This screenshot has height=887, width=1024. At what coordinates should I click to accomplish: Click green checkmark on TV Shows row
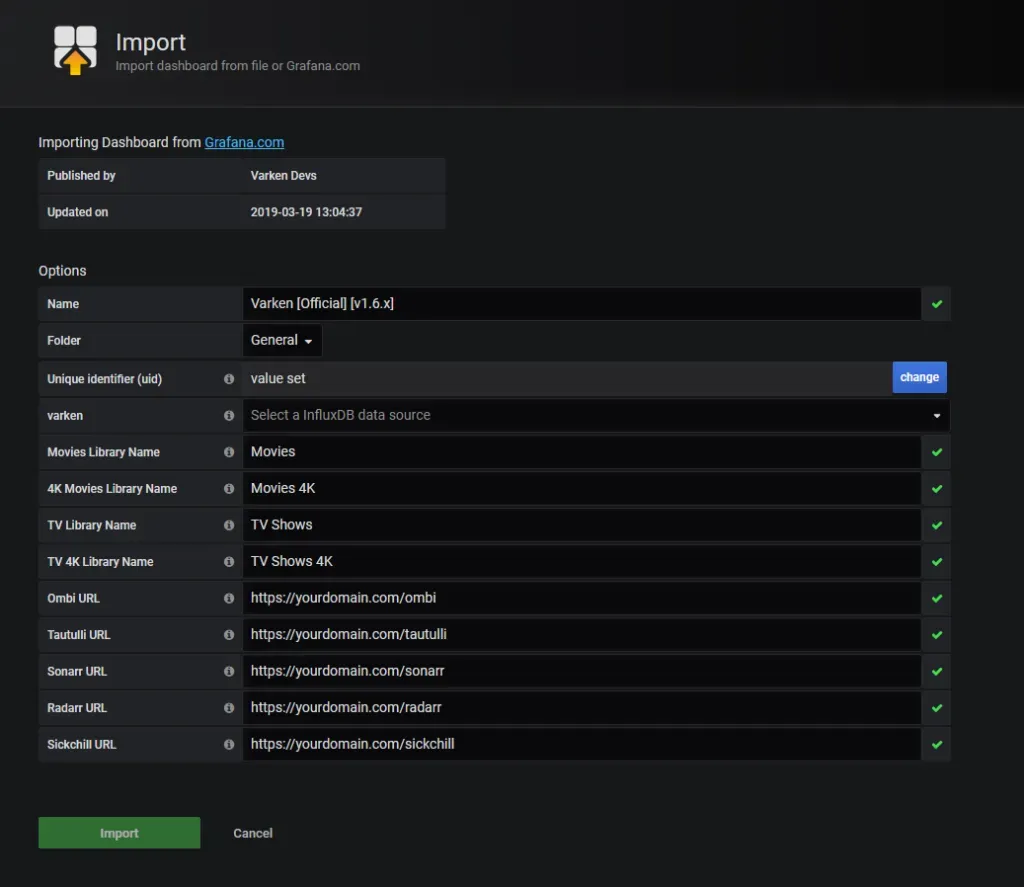[x=936, y=525]
